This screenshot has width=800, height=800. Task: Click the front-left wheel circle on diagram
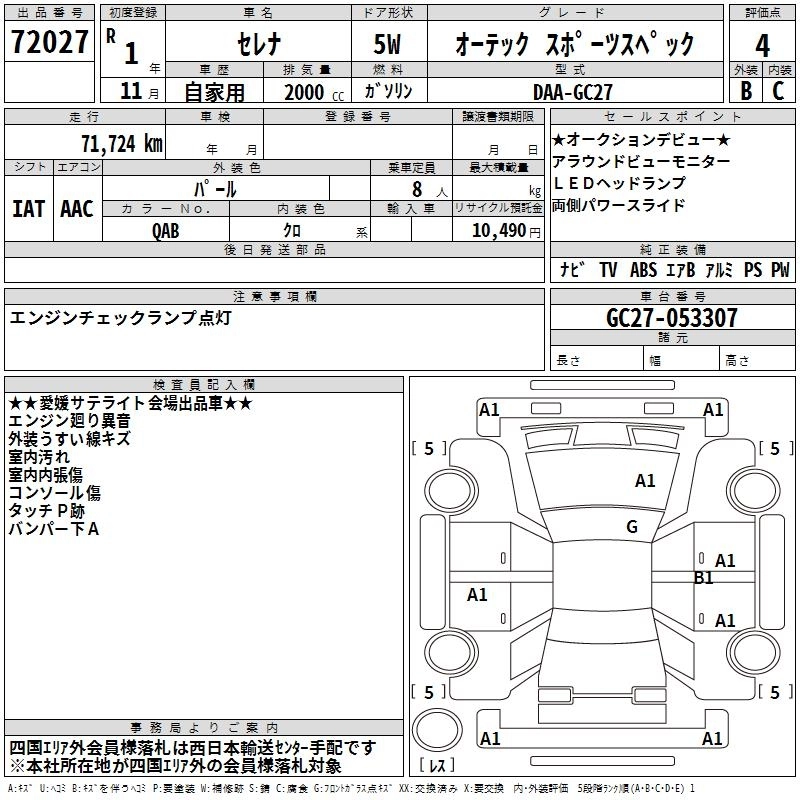point(451,490)
